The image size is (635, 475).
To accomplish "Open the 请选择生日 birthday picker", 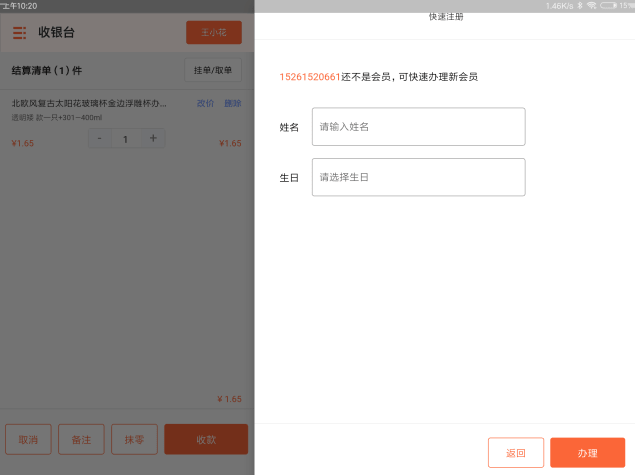I will (419, 177).
